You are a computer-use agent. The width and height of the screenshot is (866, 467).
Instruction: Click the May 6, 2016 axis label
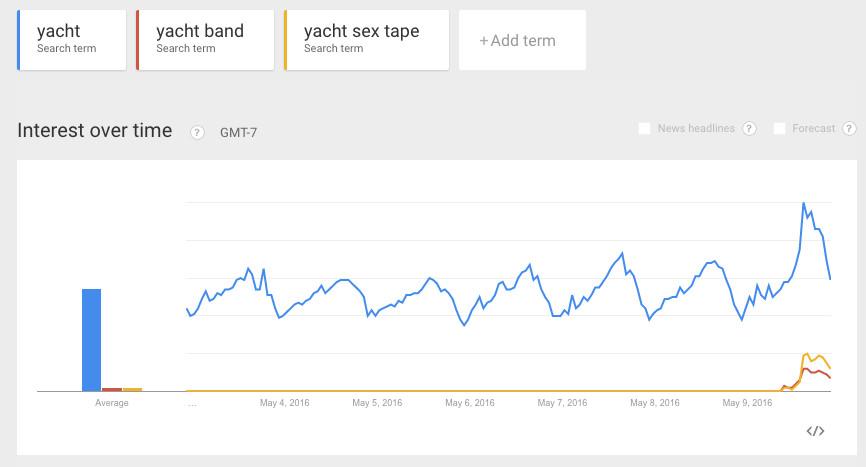click(471, 403)
